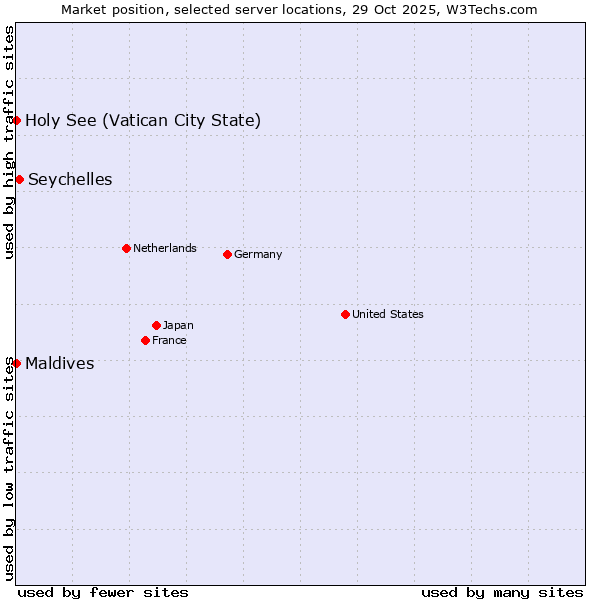Select the United States red dot
The width and height of the screenshot is (600, 600).
pos(345,314)
